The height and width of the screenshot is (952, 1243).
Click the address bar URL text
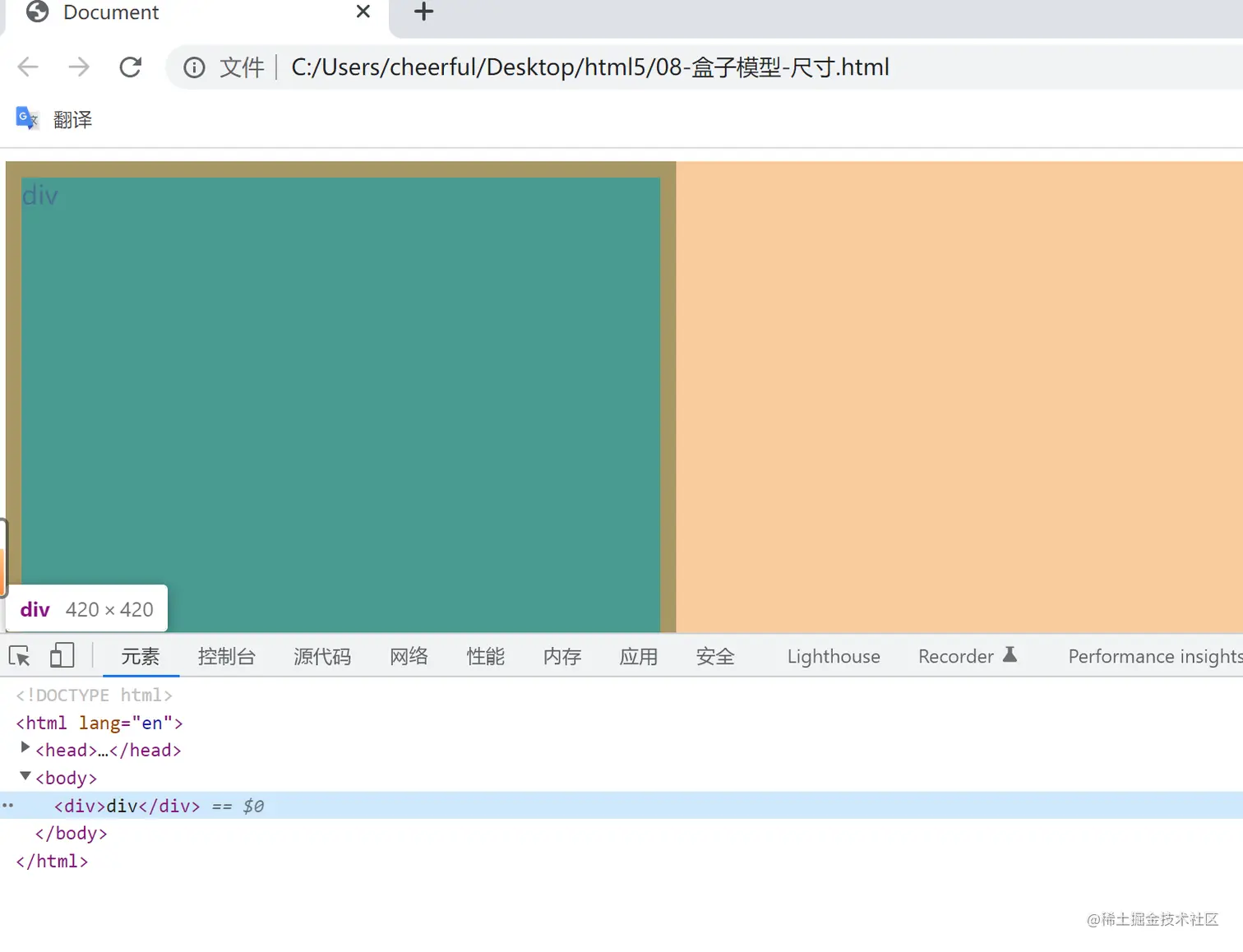pos(590,67)
